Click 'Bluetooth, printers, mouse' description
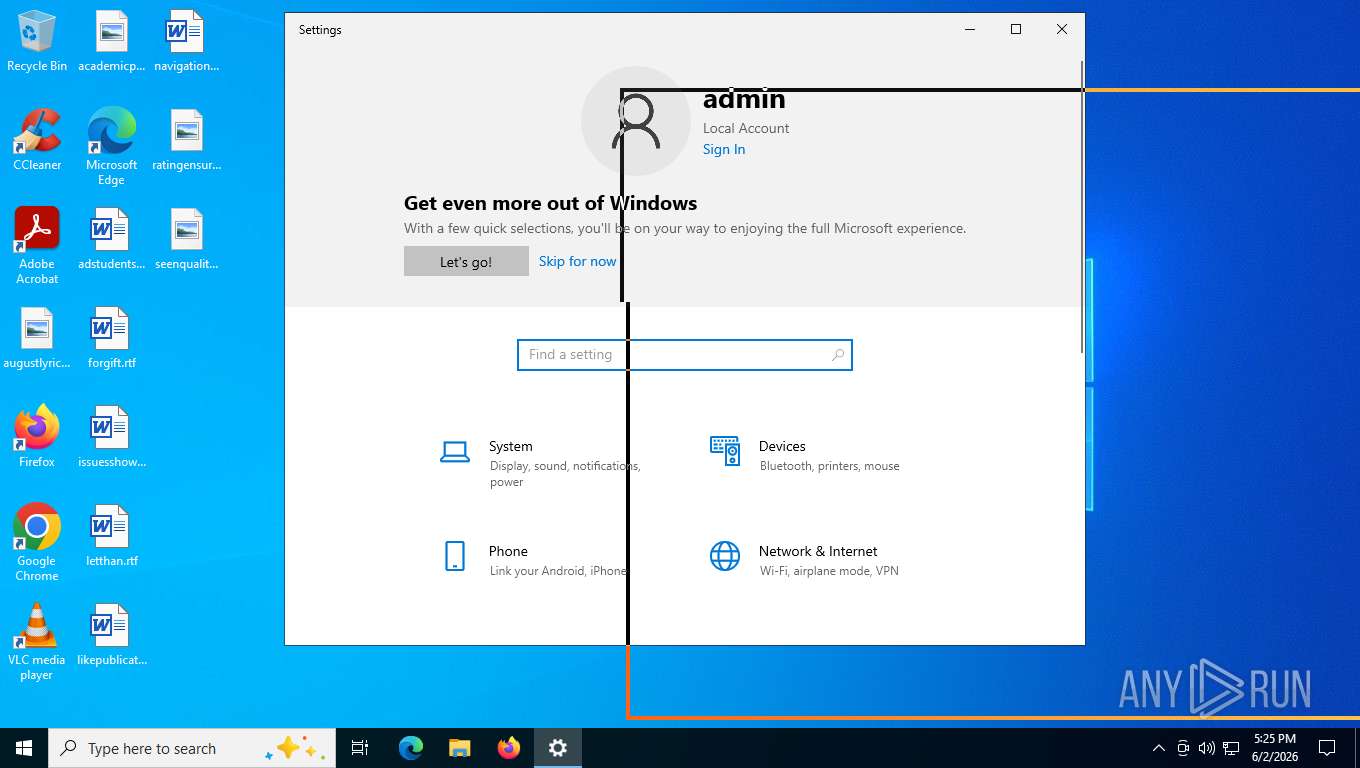Screen dimensions: 1360x768 pyautogui.click(x=829, y=466)
